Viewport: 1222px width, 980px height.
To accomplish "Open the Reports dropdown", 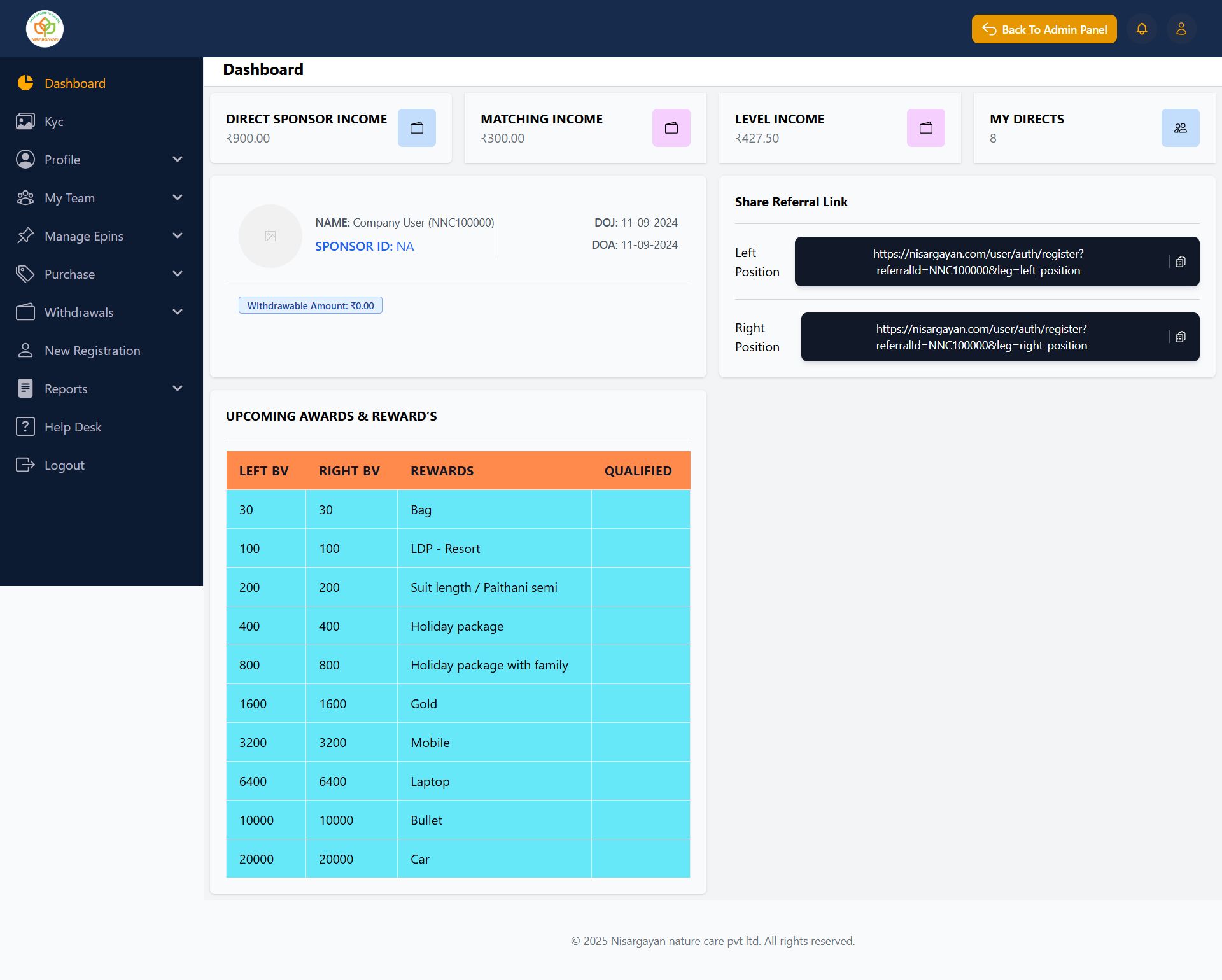I will click(x=178, y=389).
